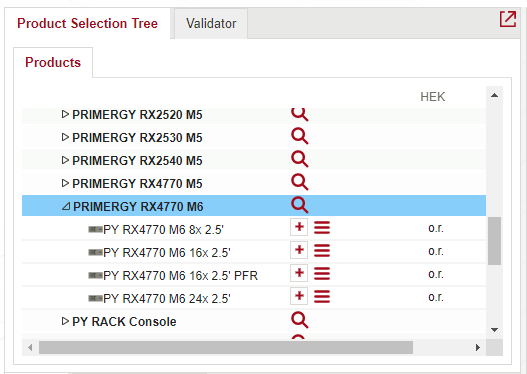
Task: Select PY RX4770 M6 8x 2.5' row
Action: tap(254, 228)
